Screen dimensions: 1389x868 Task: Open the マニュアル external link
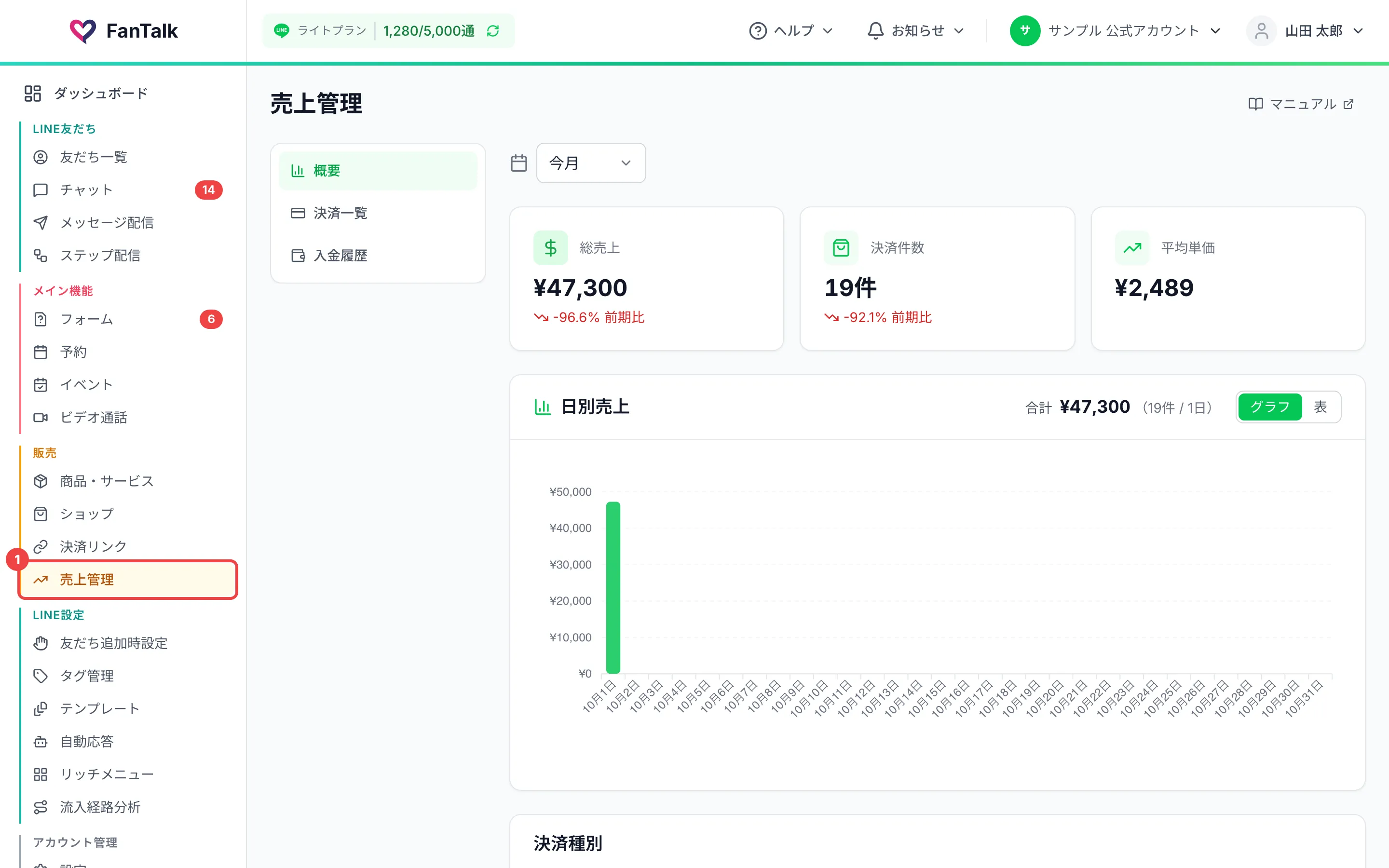point(1301,104)
